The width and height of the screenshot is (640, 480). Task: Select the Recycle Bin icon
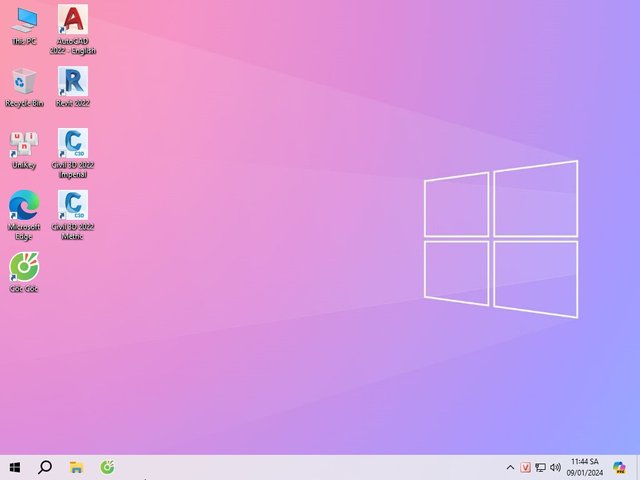[24, 87]
